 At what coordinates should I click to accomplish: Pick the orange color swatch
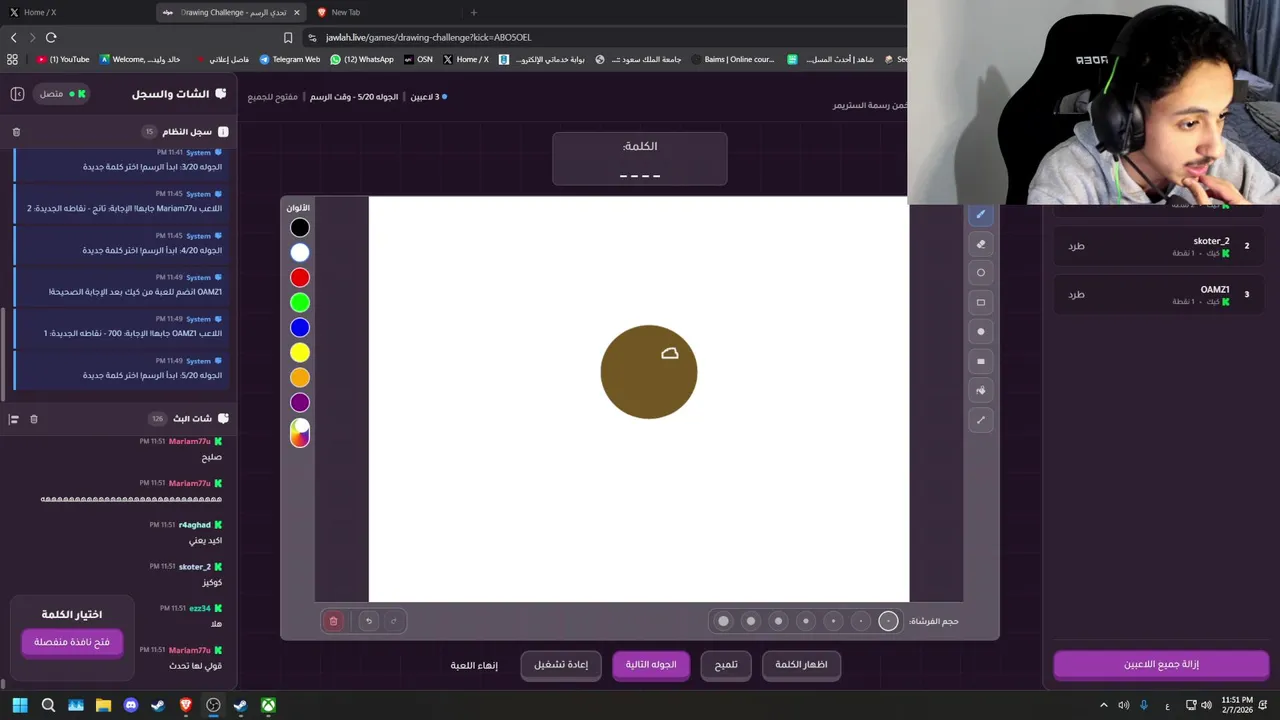[x=300, y=378]
